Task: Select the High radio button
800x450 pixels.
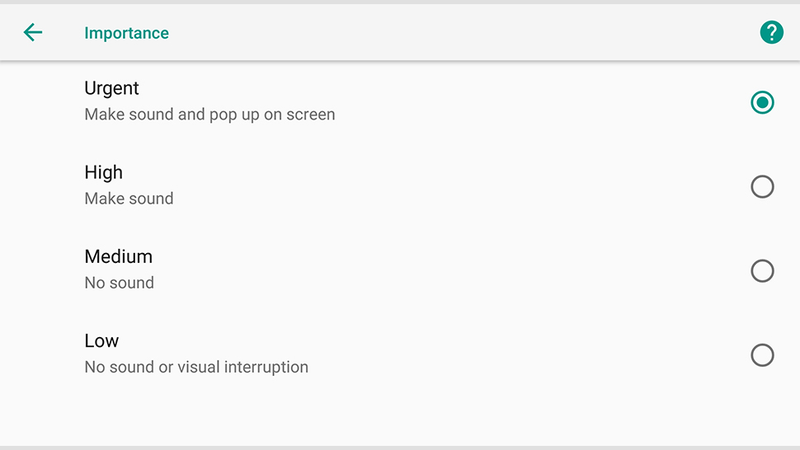Action: click(762, 187)
